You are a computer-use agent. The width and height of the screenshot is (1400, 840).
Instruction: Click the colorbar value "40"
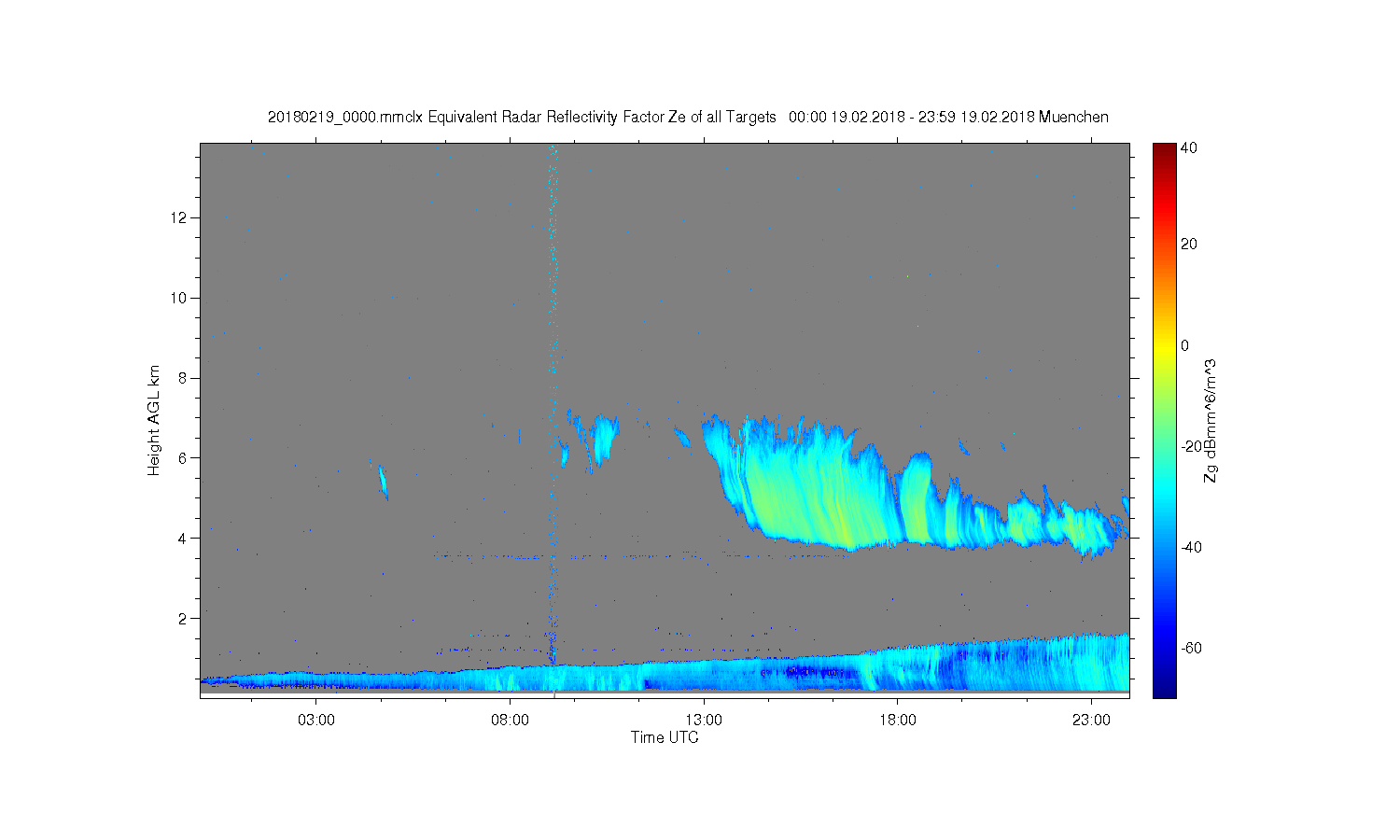1189,147
